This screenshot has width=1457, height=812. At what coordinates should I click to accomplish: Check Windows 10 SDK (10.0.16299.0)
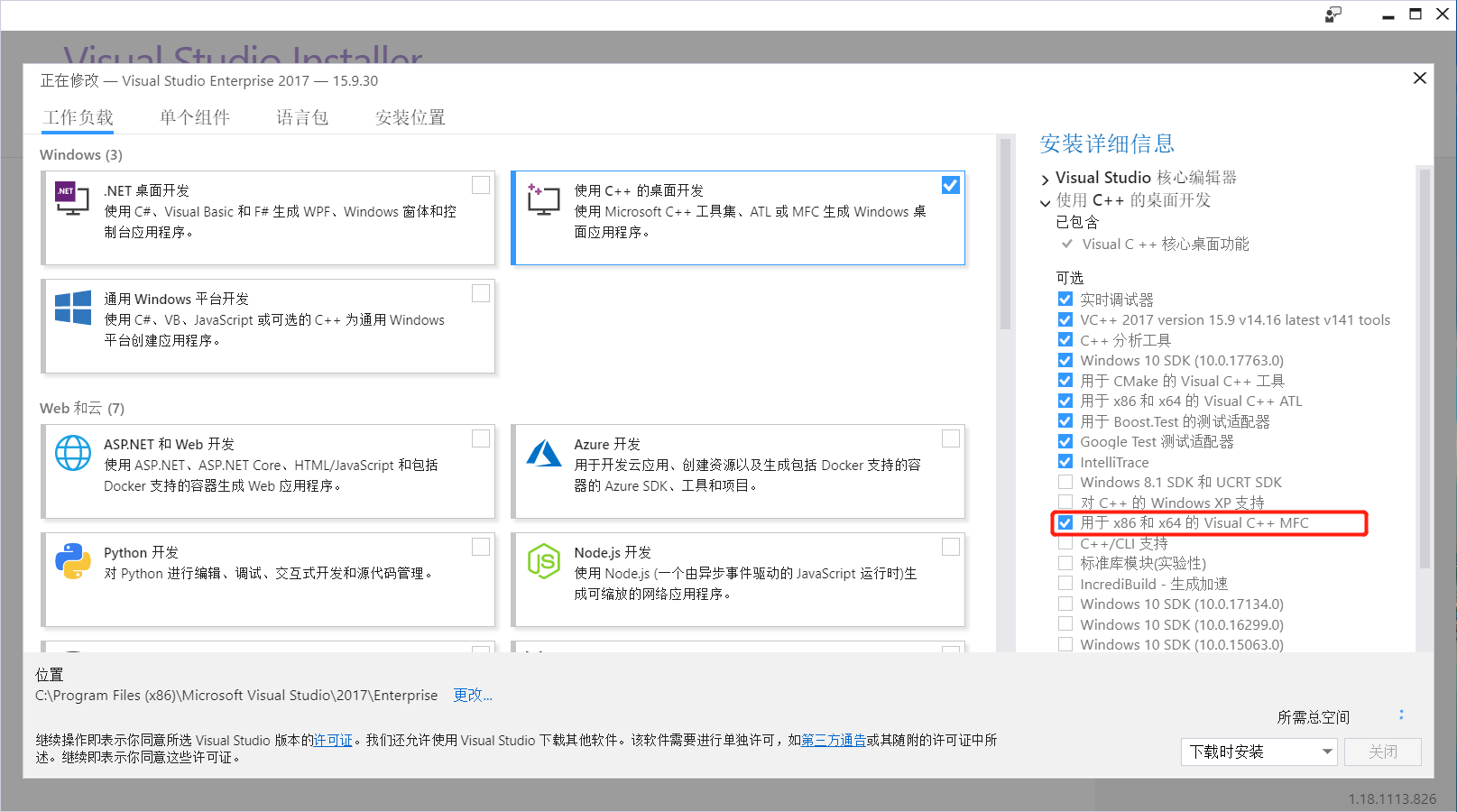click(1065, 623)
